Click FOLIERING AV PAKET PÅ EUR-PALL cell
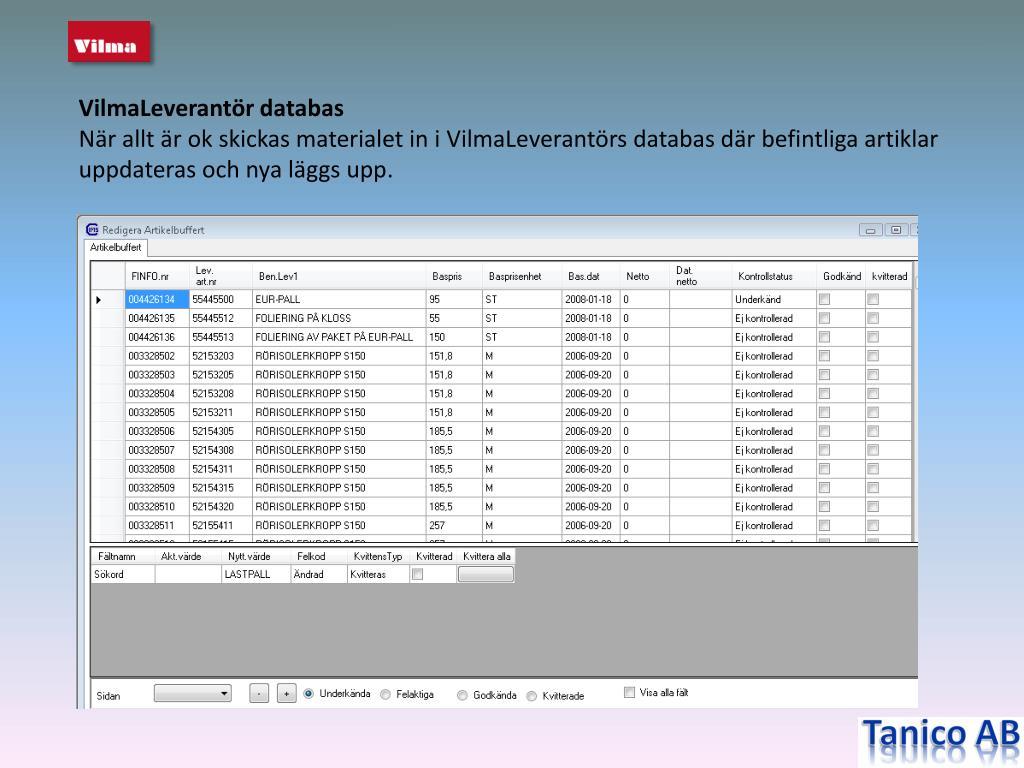The width and height of the screenshot is (1024, 768). click(x=338, y=337)
